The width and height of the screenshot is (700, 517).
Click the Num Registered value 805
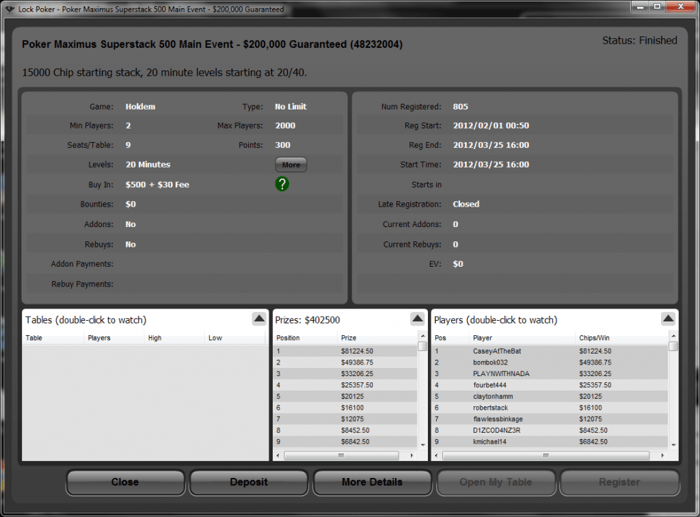[x=460, y=107]
